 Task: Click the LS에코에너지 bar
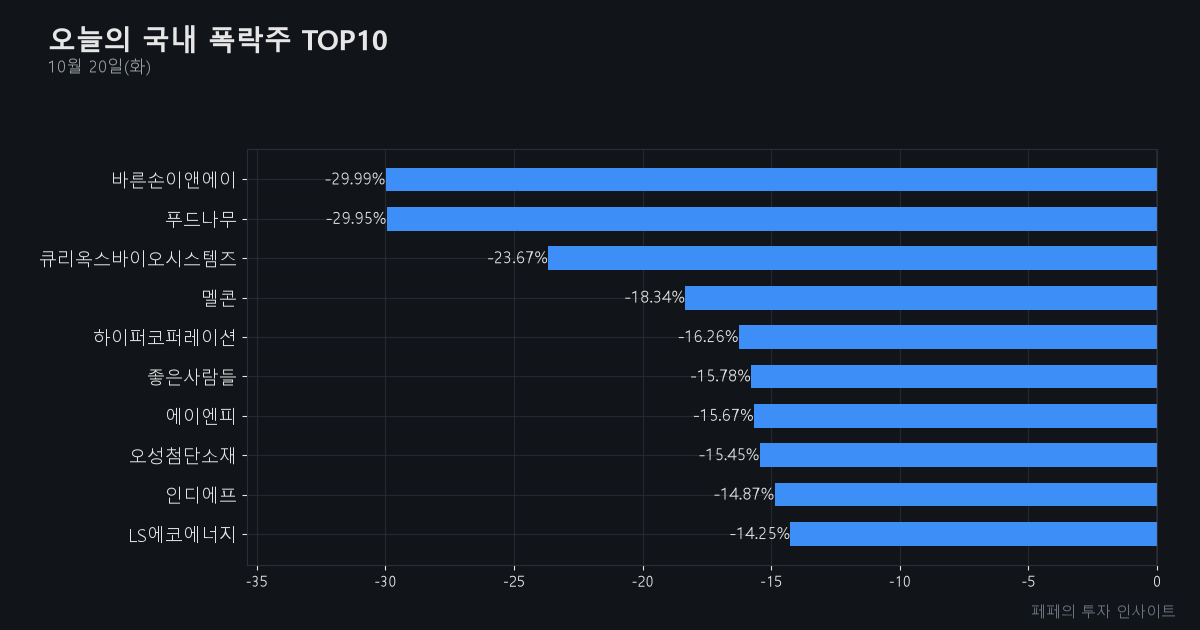point(973,534)
